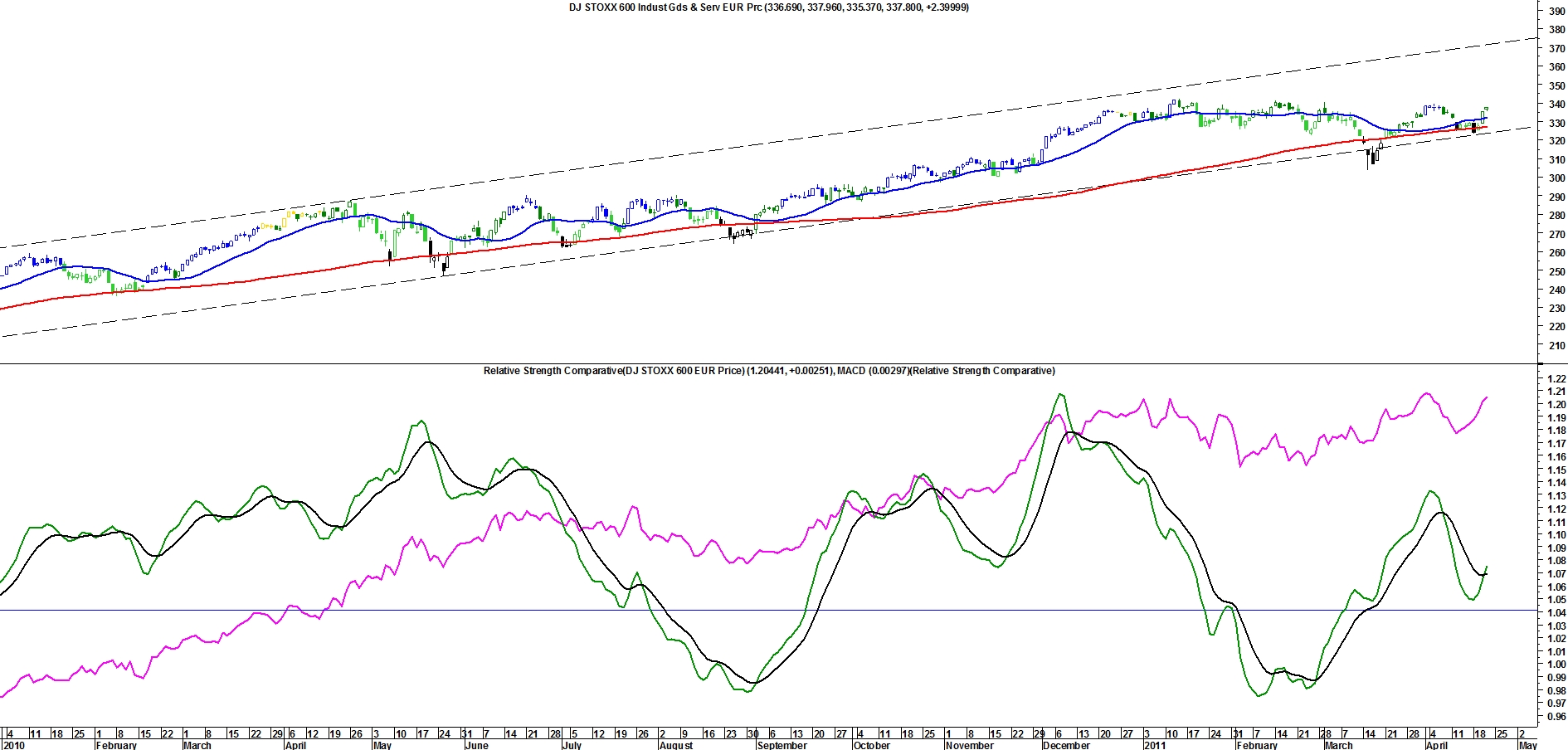
Task: Click the September label on the time axis
Action: pos(782,745)
